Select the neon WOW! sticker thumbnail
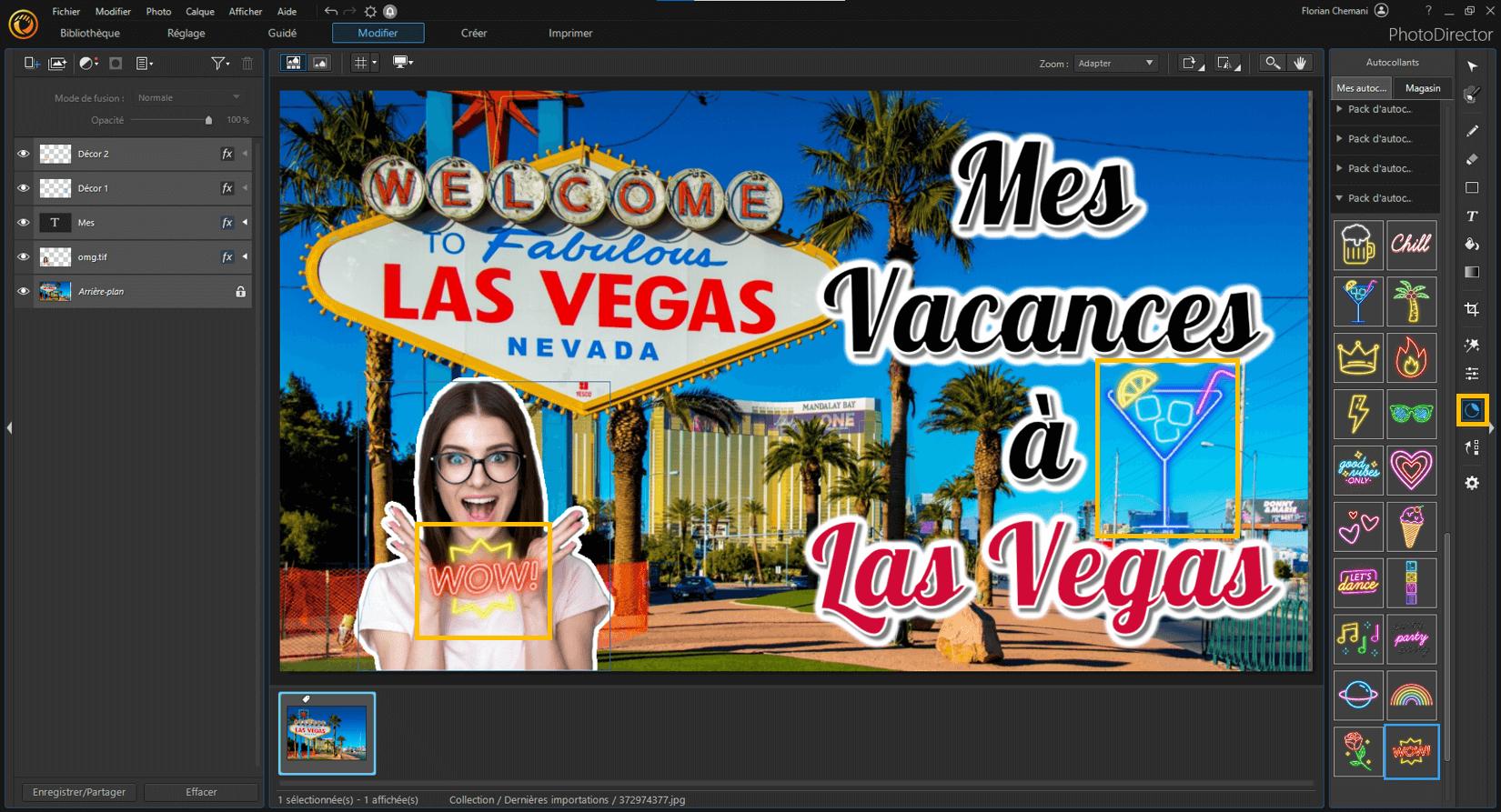 [1411, 751]
